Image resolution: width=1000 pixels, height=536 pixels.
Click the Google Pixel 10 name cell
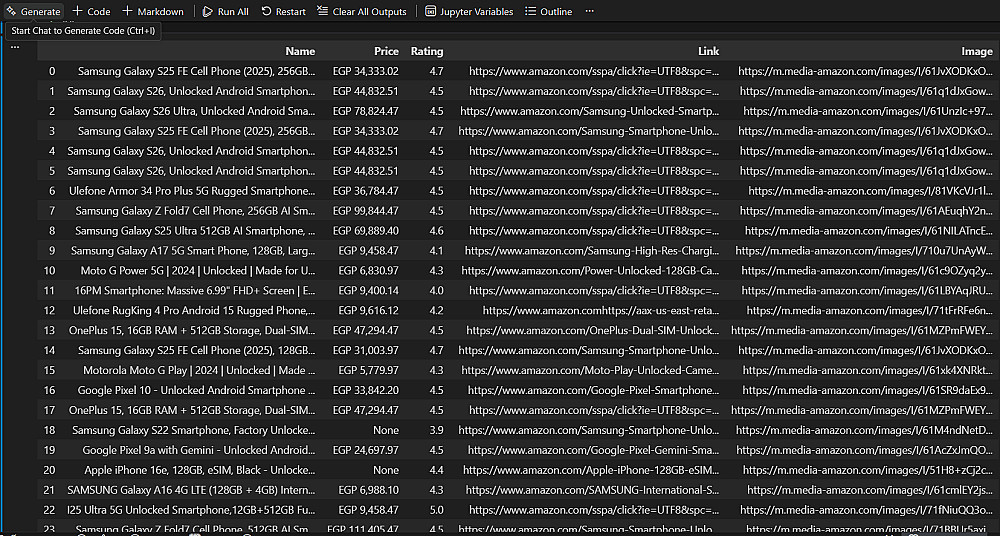click(x=196, y=390)
